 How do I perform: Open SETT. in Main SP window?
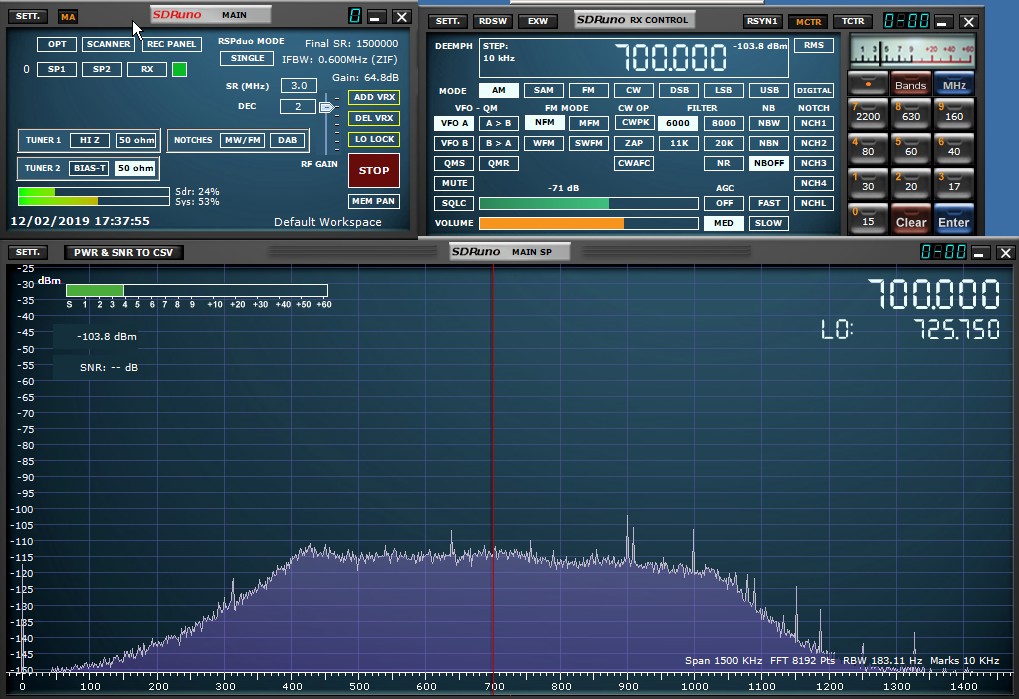tap(27, 252)
